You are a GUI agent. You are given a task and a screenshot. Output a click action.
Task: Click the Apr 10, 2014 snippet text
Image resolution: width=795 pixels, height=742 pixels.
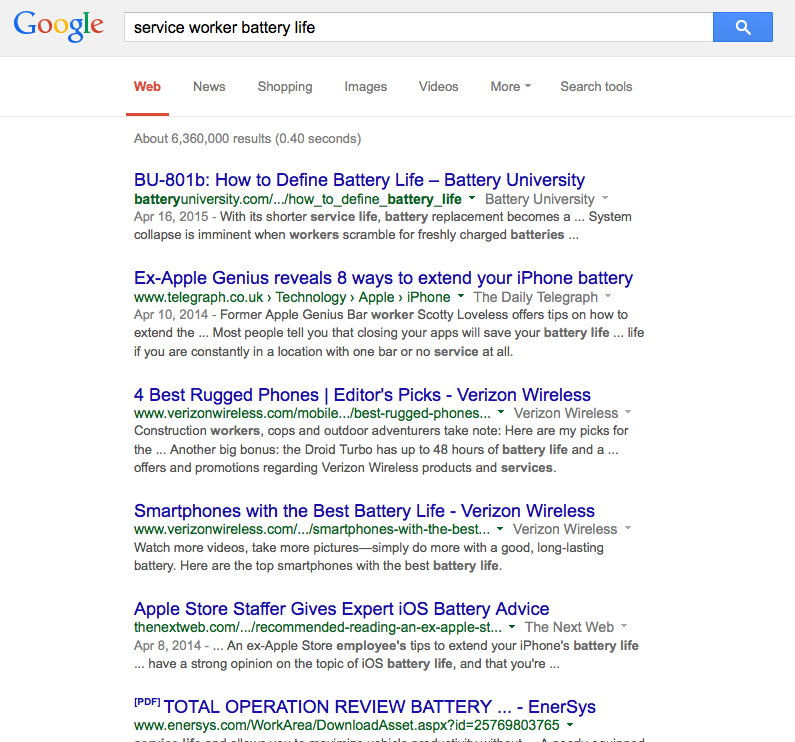[171, 315]
